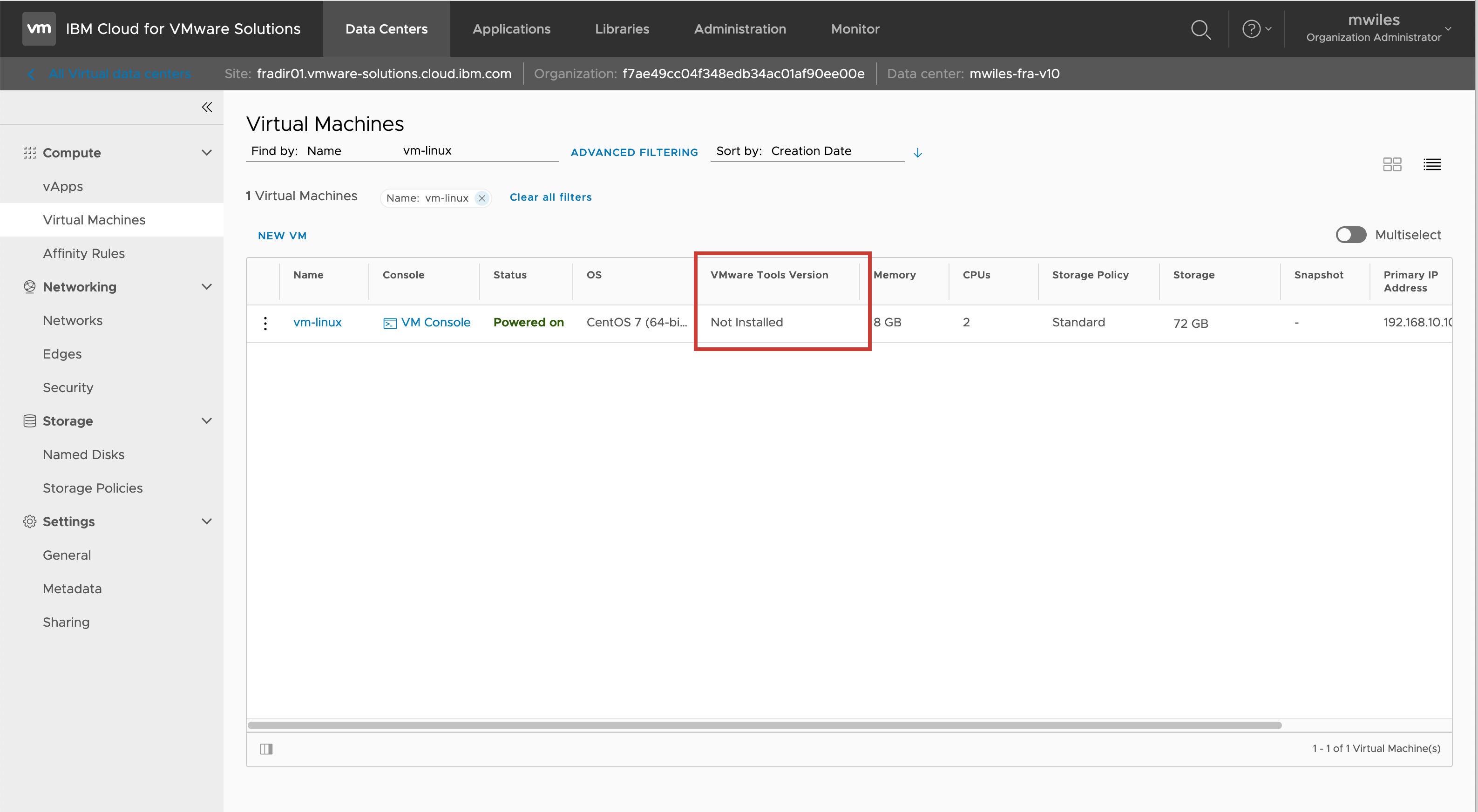Click the horizontal table scrollbar
1478x812 pixels.
click(764, 725)
